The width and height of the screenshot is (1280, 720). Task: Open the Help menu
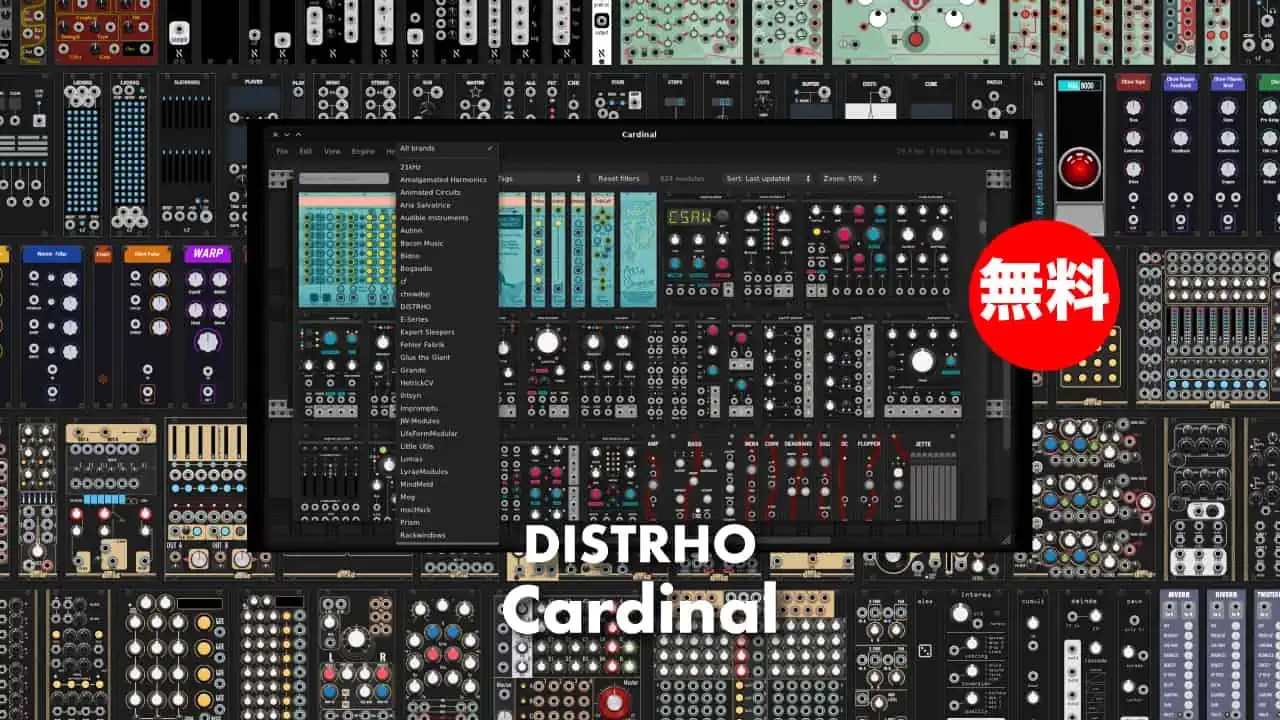pos(390,151)
